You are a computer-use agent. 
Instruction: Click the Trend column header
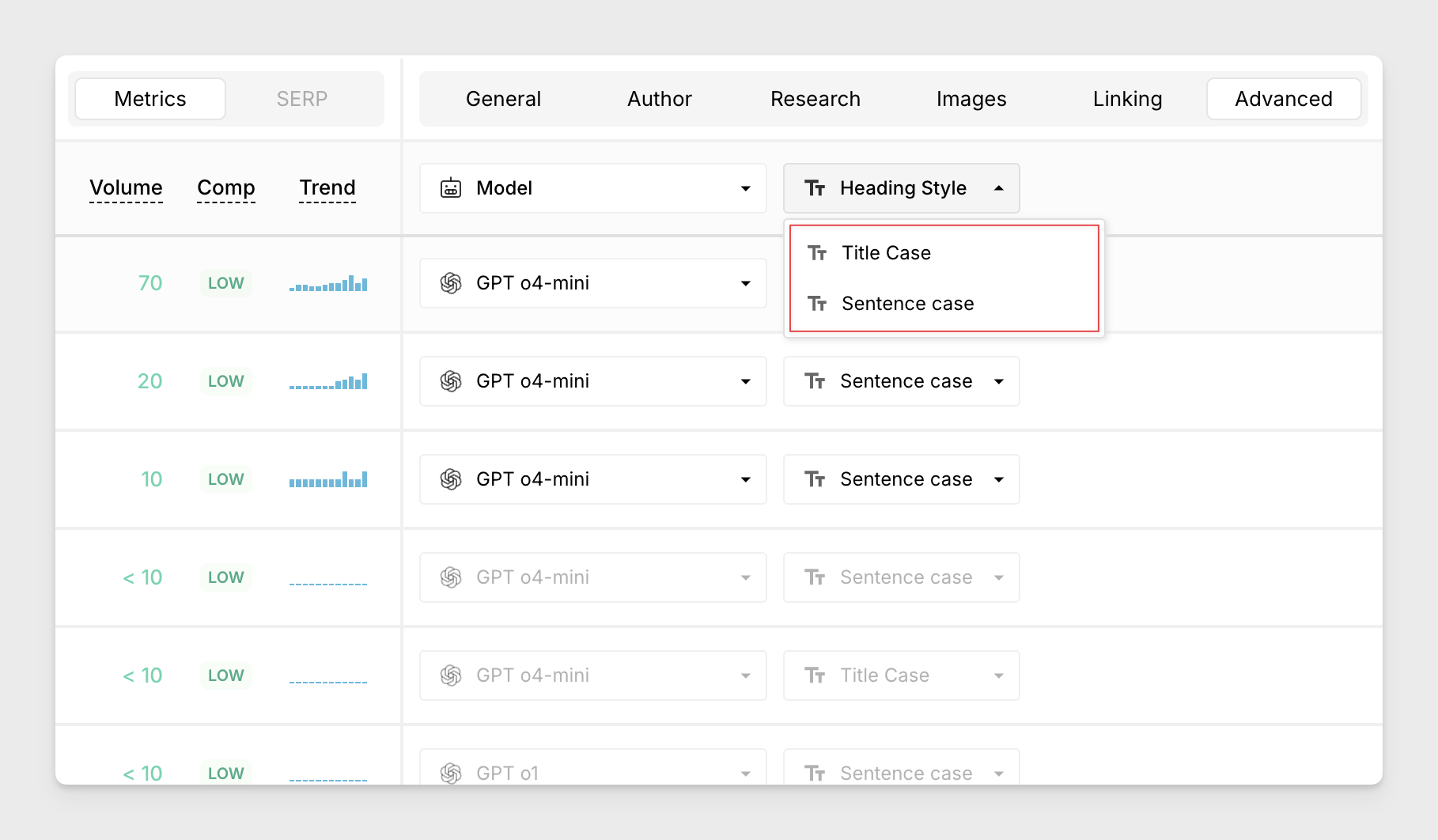tap(327, 188)
